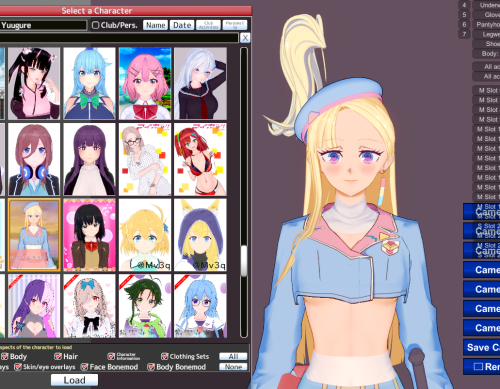Clear the filter with the X button
Viewport: 500px width, 389px height.
(245, 38)
